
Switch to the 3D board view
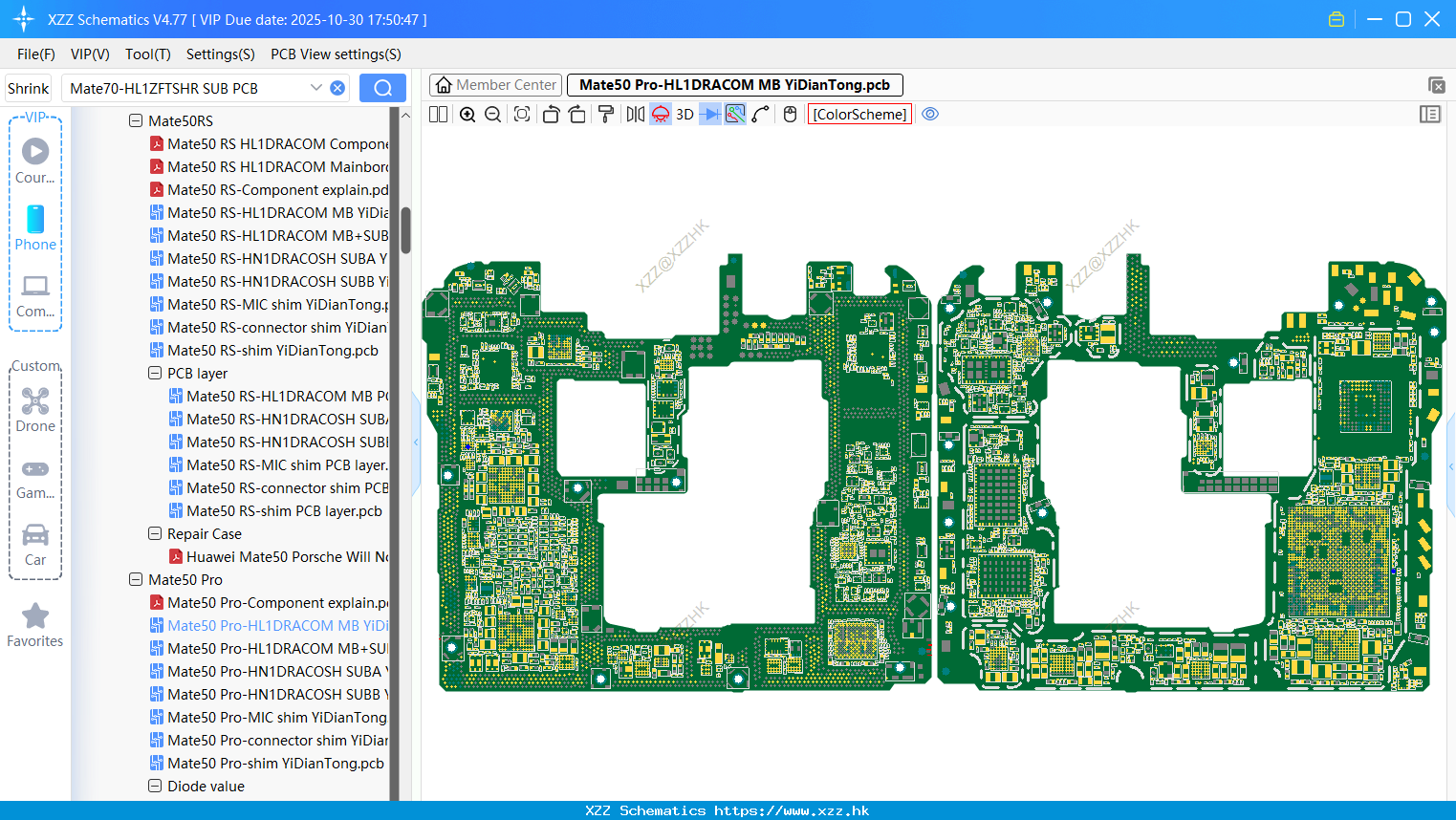[685, 115]
